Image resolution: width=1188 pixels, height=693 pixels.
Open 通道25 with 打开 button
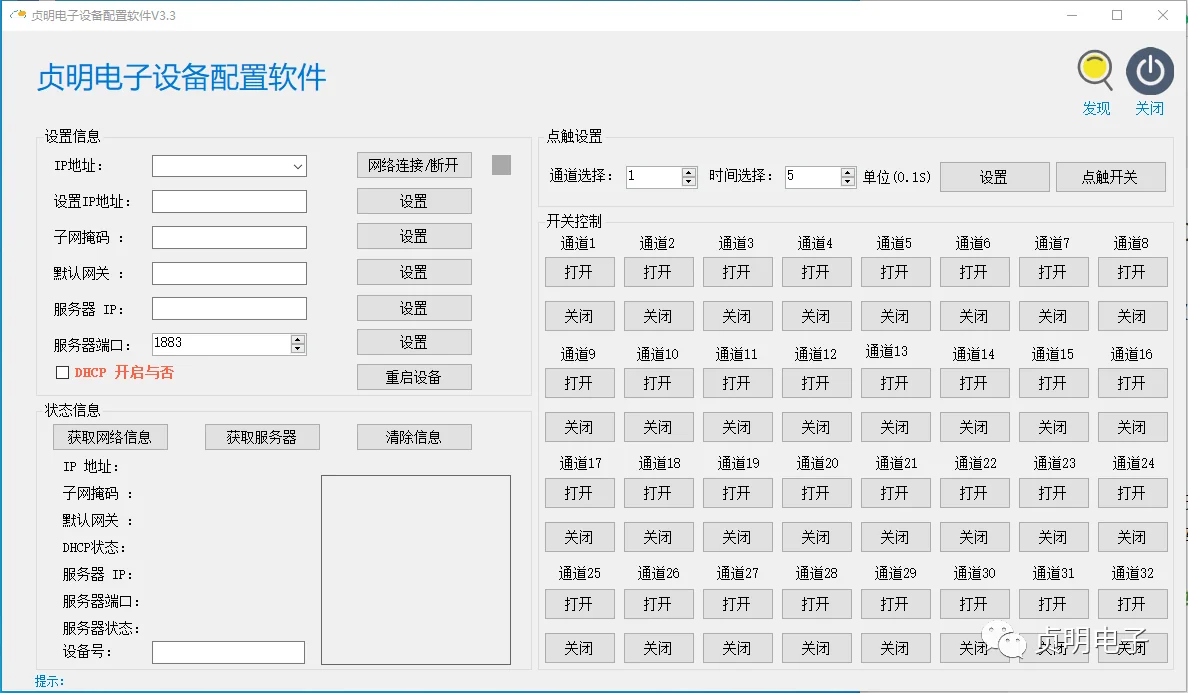[x=580, y=604]
